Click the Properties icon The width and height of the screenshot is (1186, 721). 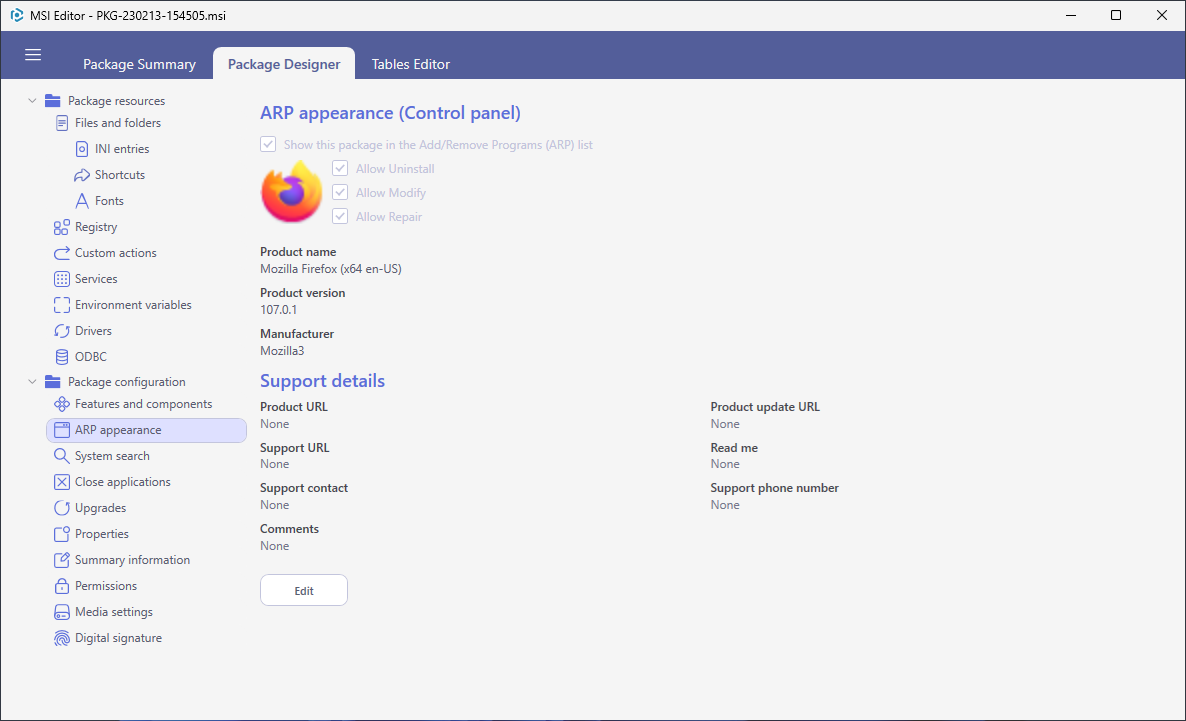tap(61, 534)
